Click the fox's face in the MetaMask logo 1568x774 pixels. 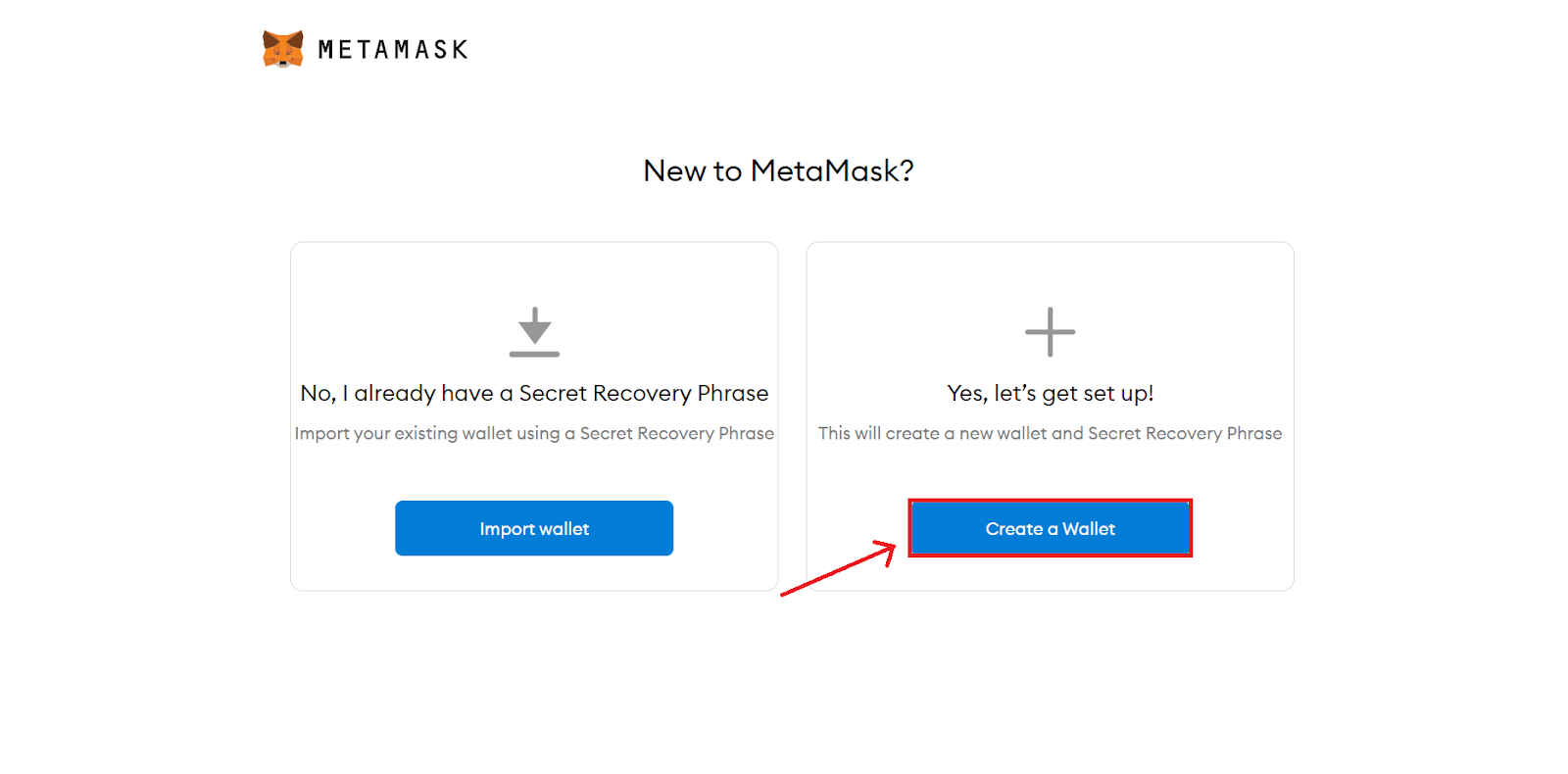coord(283,51)
